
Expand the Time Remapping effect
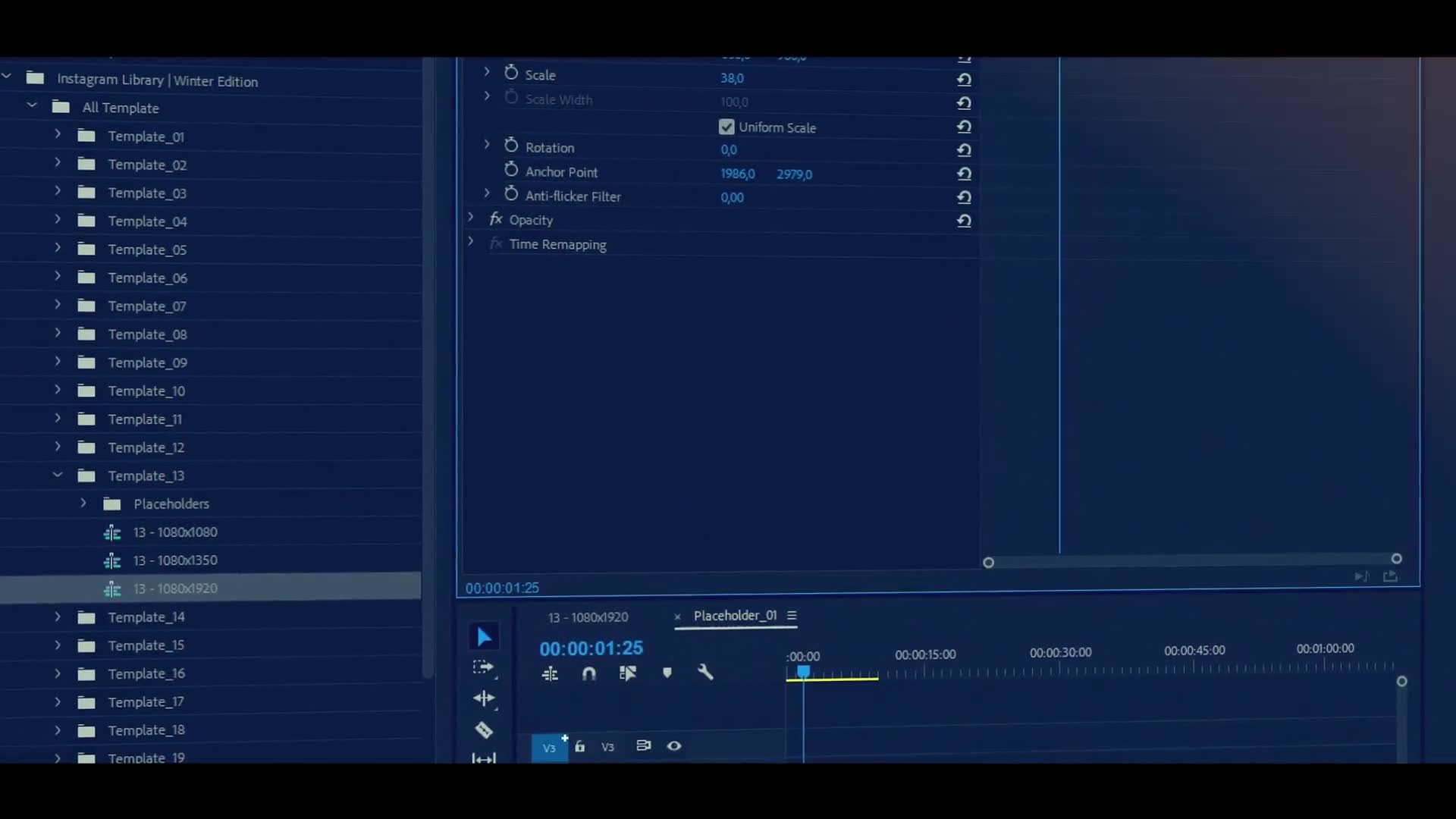click(x=470, y=242)
